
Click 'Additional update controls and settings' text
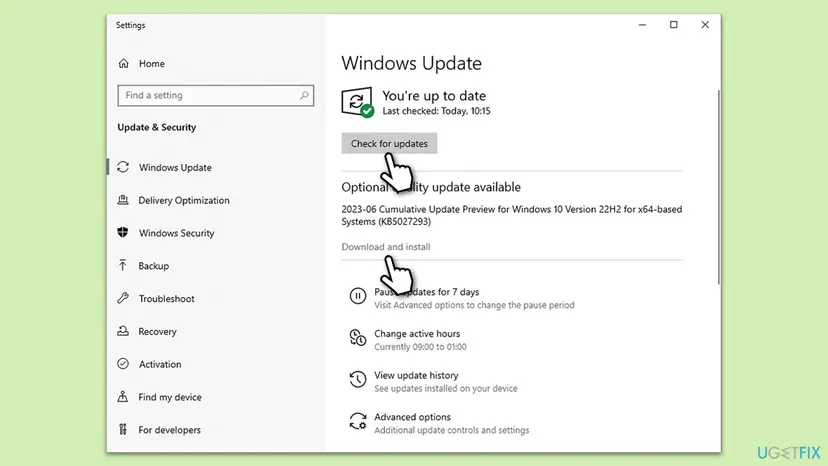click(x=451, y=430)
